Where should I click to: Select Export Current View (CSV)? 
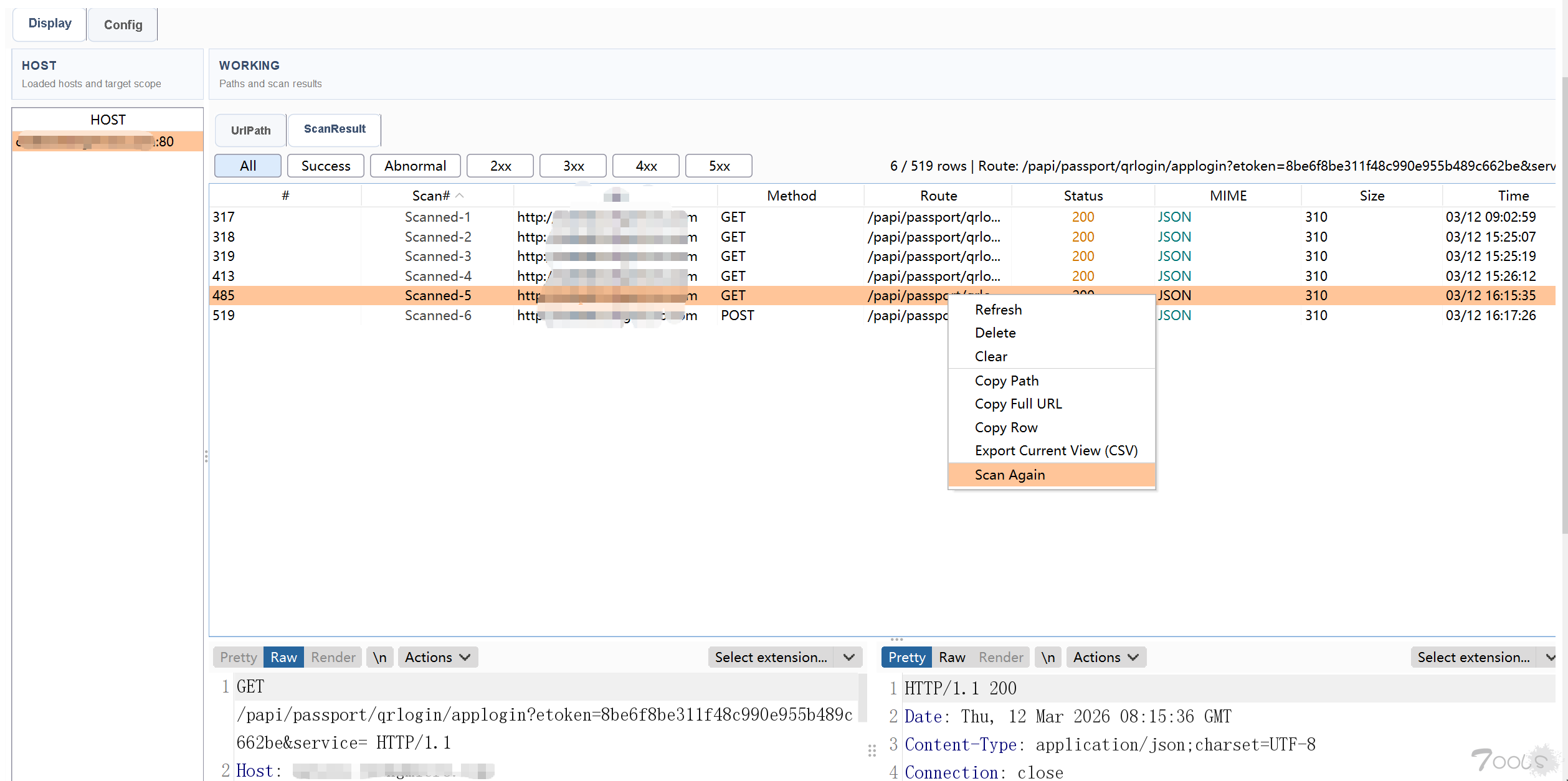coord(1056,450)
